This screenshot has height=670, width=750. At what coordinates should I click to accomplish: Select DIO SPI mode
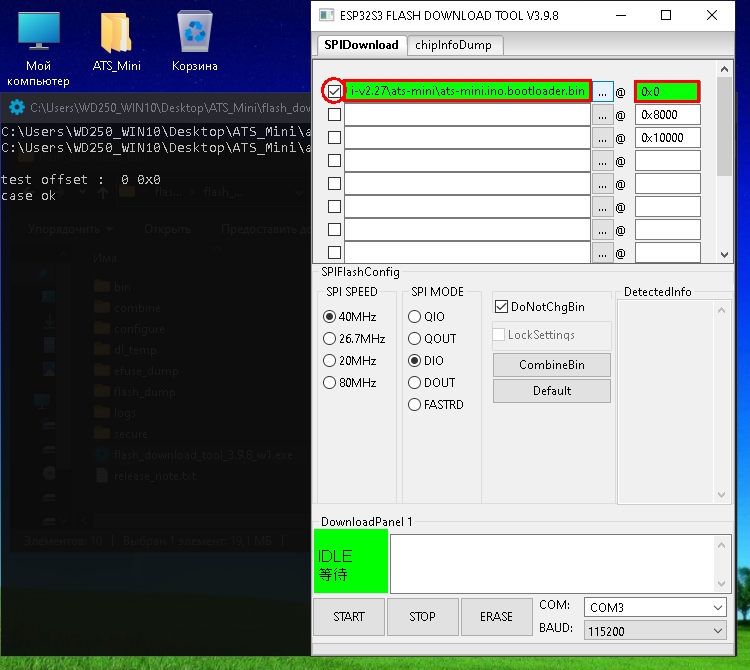click(x=426, y=361)
